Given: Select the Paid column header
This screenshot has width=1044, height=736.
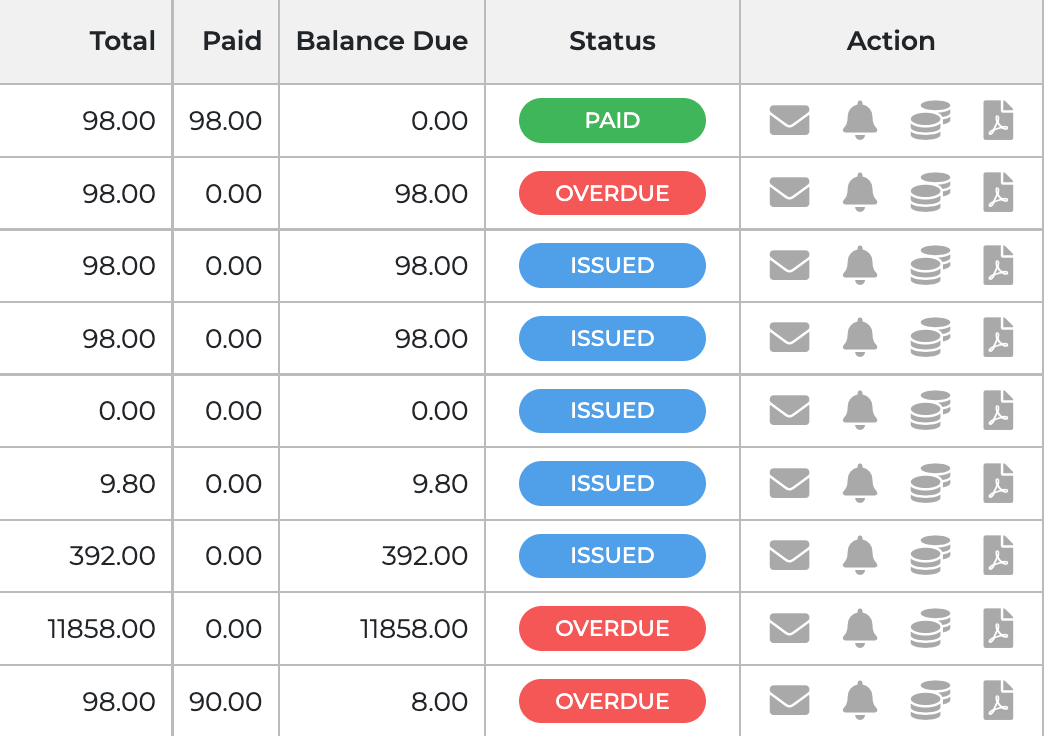Looking at the screenshot, I should coord(231,41).
